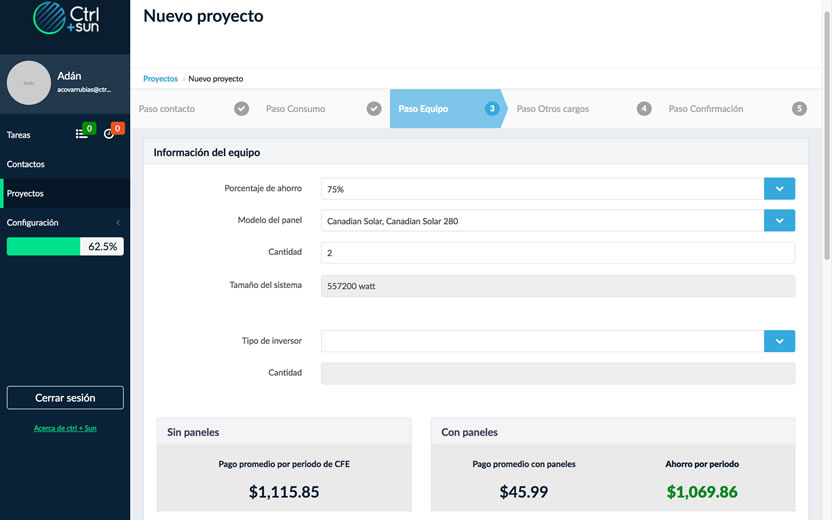The width and height of the screenshot is (832, 520).
Task: Click the $45.99 payment with panels value
Action: click(524, 492)
